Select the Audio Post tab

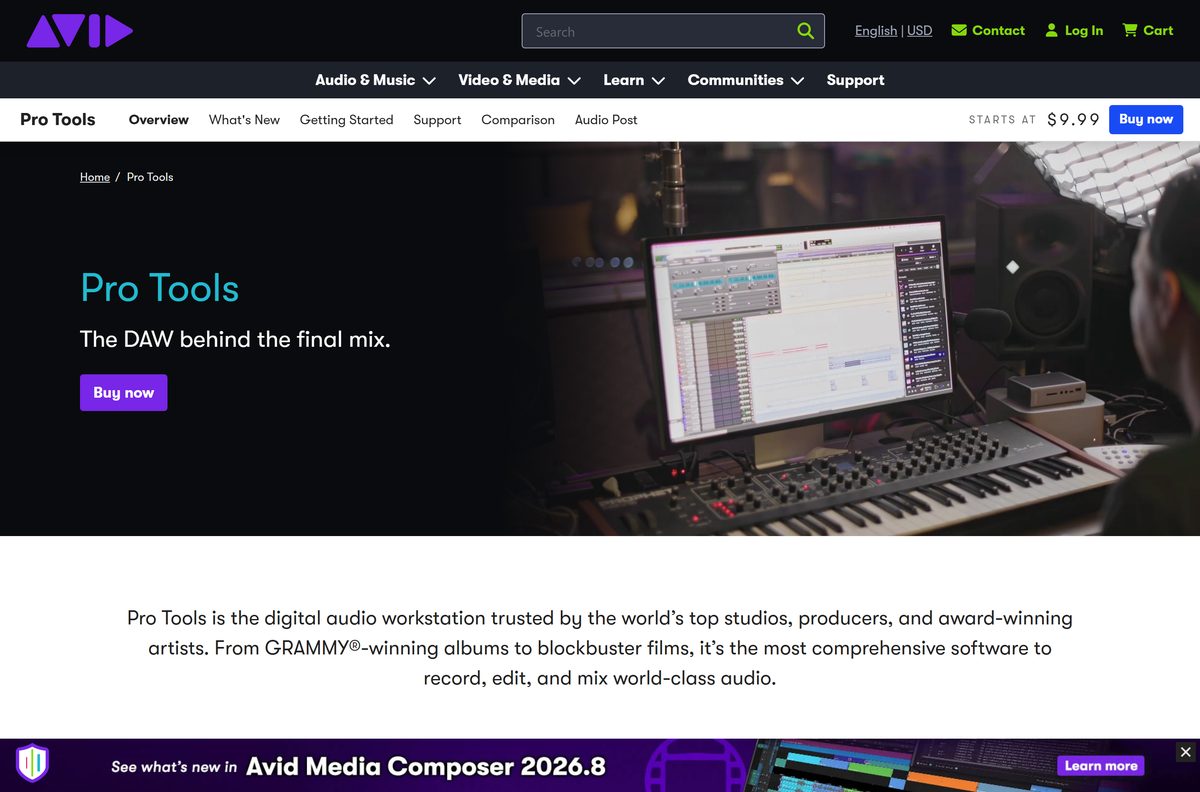pos(606,120)
